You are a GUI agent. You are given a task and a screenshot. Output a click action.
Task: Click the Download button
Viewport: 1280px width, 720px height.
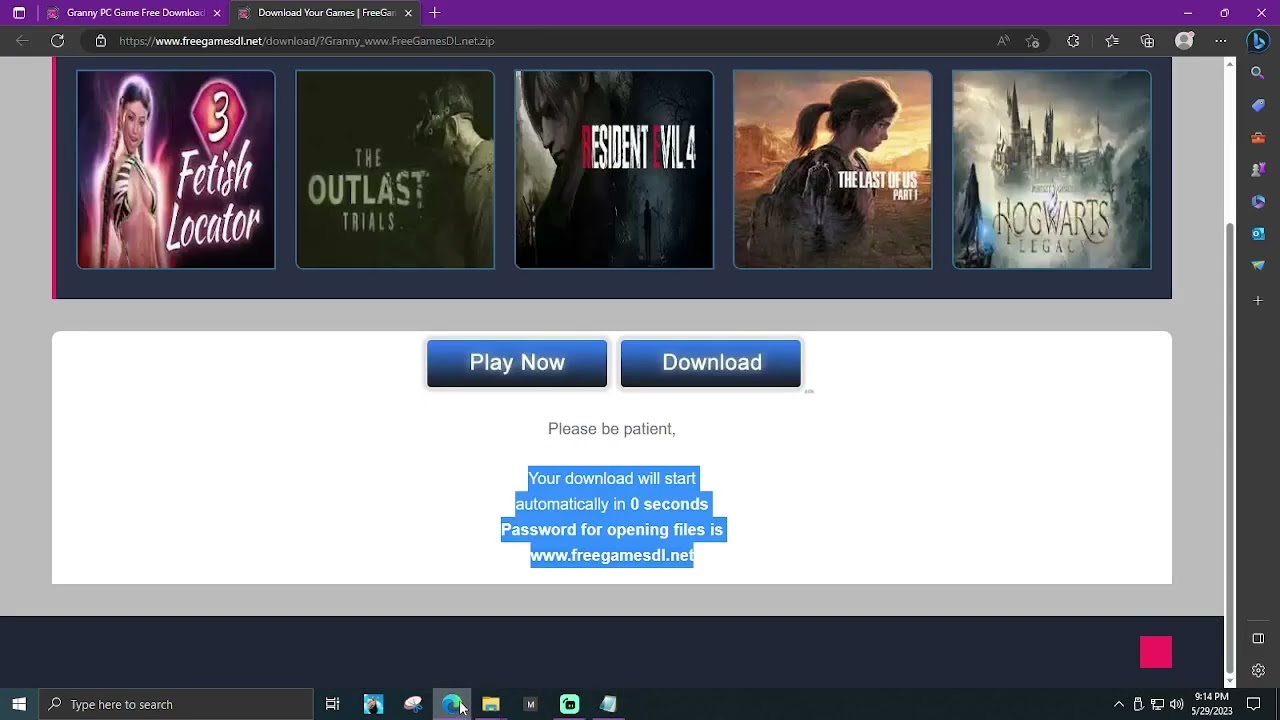tap(711, 363)
